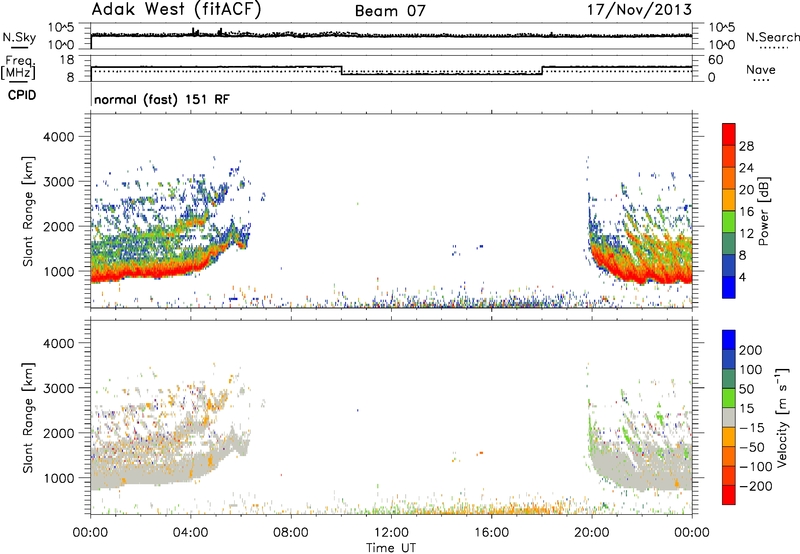This screenshot has height=554, width=800.
Task: Click the 'Beam 07' label
Action: pyautogui.click(x=390, y=11)
